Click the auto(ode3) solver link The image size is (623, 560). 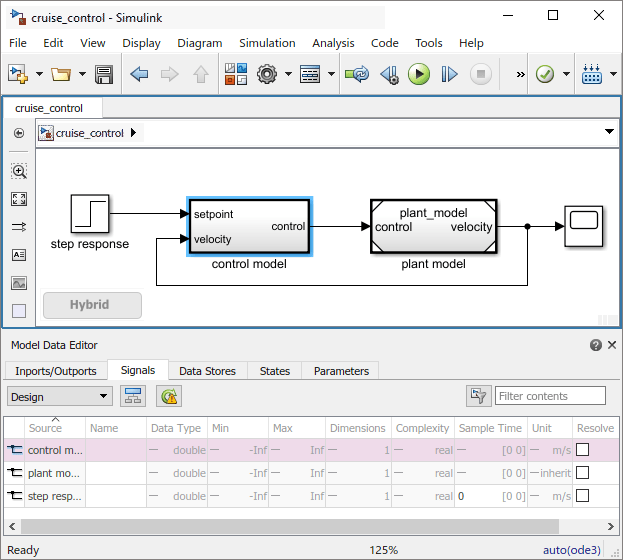coord(572,550)
